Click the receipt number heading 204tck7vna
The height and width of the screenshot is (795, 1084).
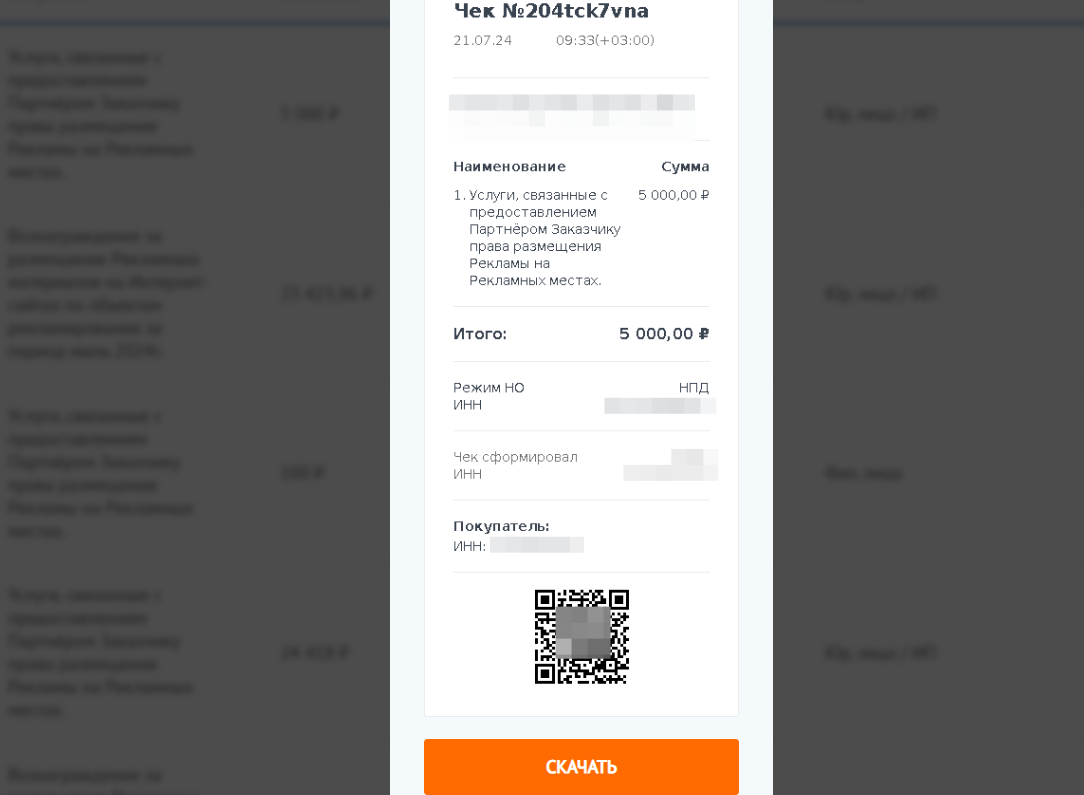point(551,11)
